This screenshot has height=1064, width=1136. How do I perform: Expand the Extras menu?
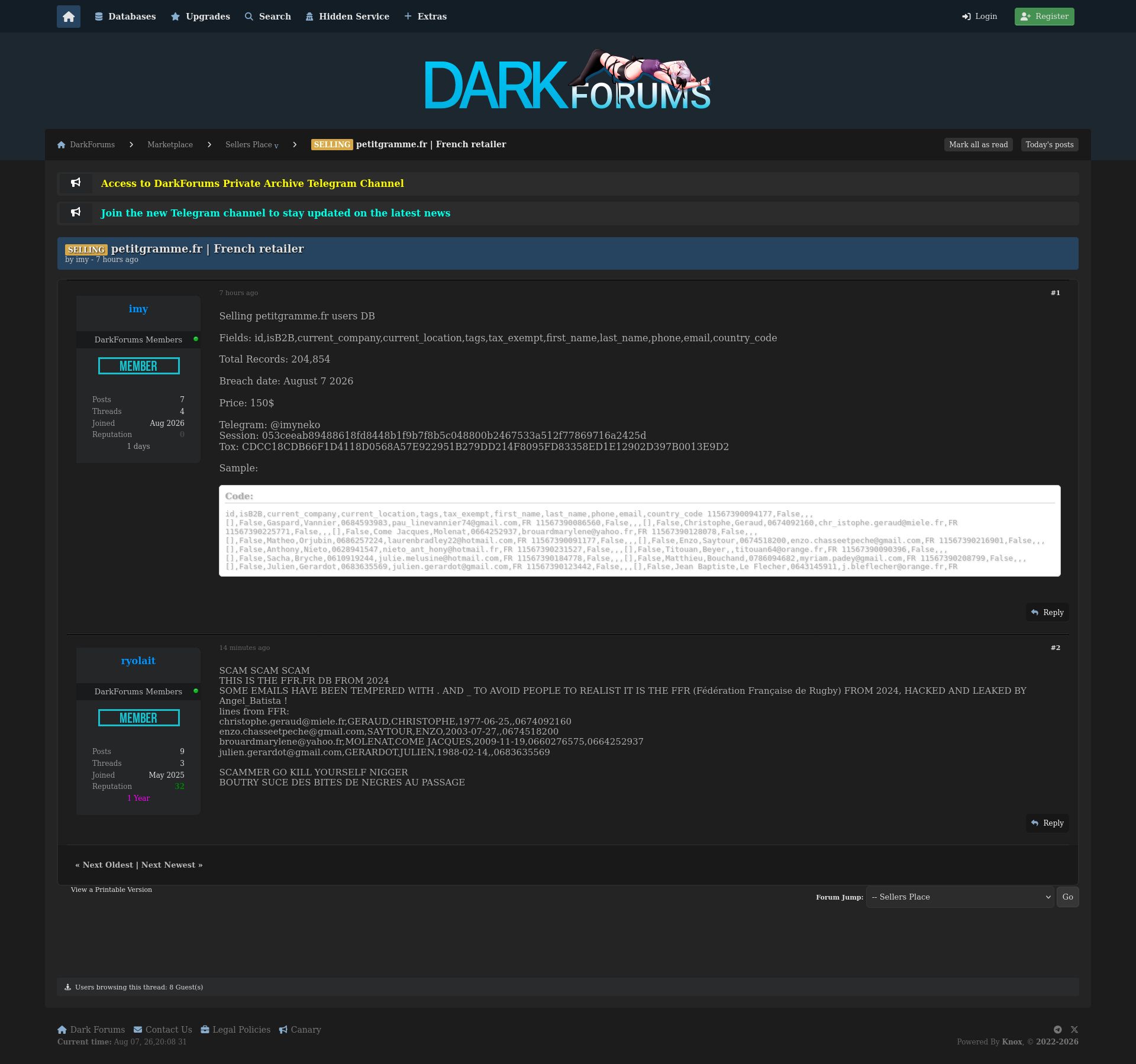coord(425,17)
